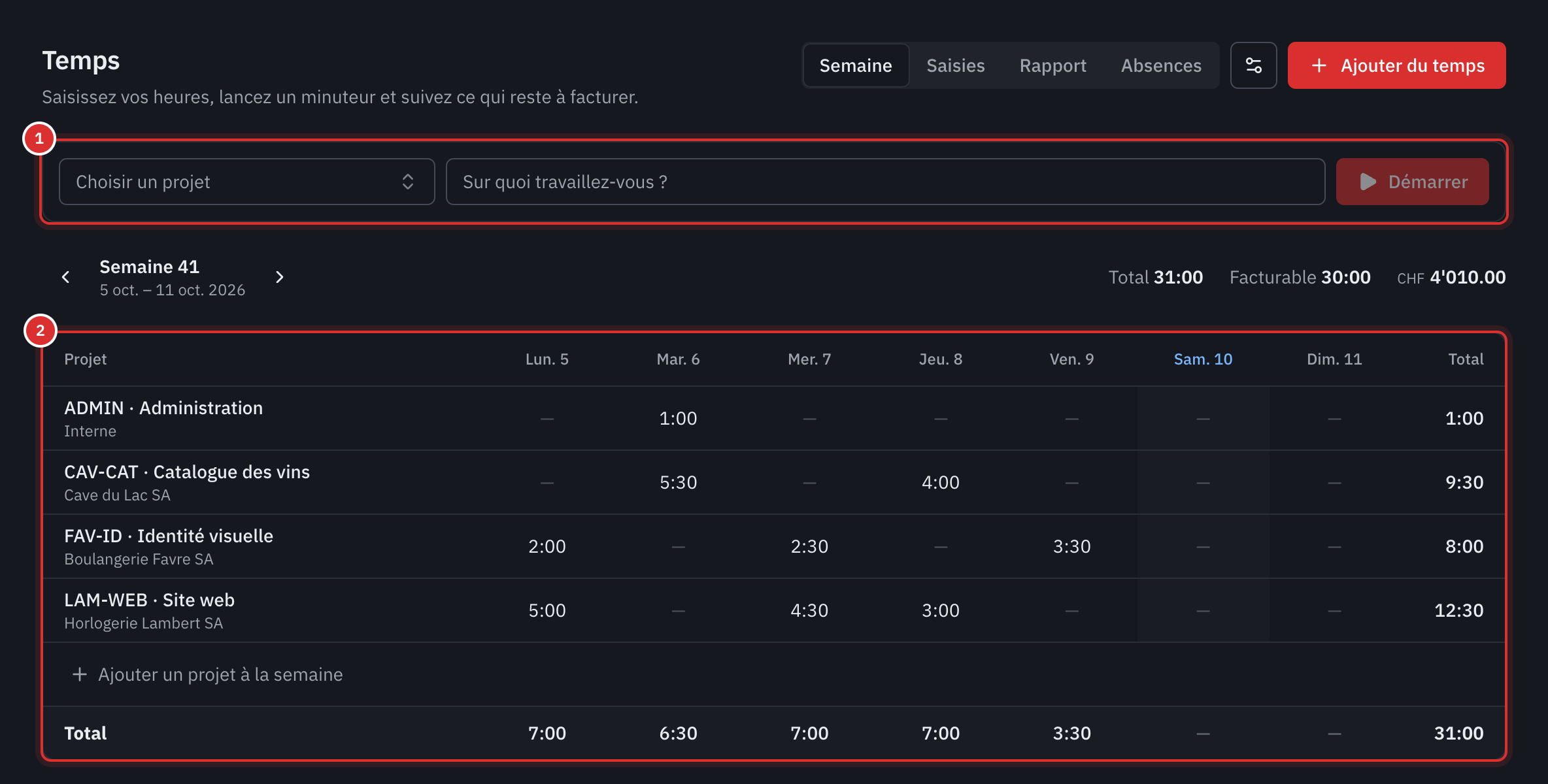Start timer with Démarrer button
The image size is (1548, 784).
1412,182
